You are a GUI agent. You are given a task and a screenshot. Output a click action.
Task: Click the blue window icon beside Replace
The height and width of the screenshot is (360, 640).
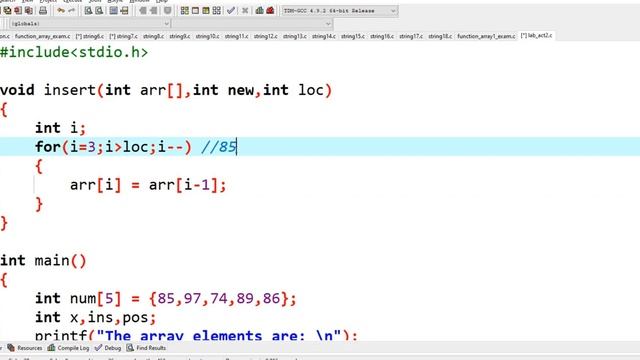coord(114,11)
